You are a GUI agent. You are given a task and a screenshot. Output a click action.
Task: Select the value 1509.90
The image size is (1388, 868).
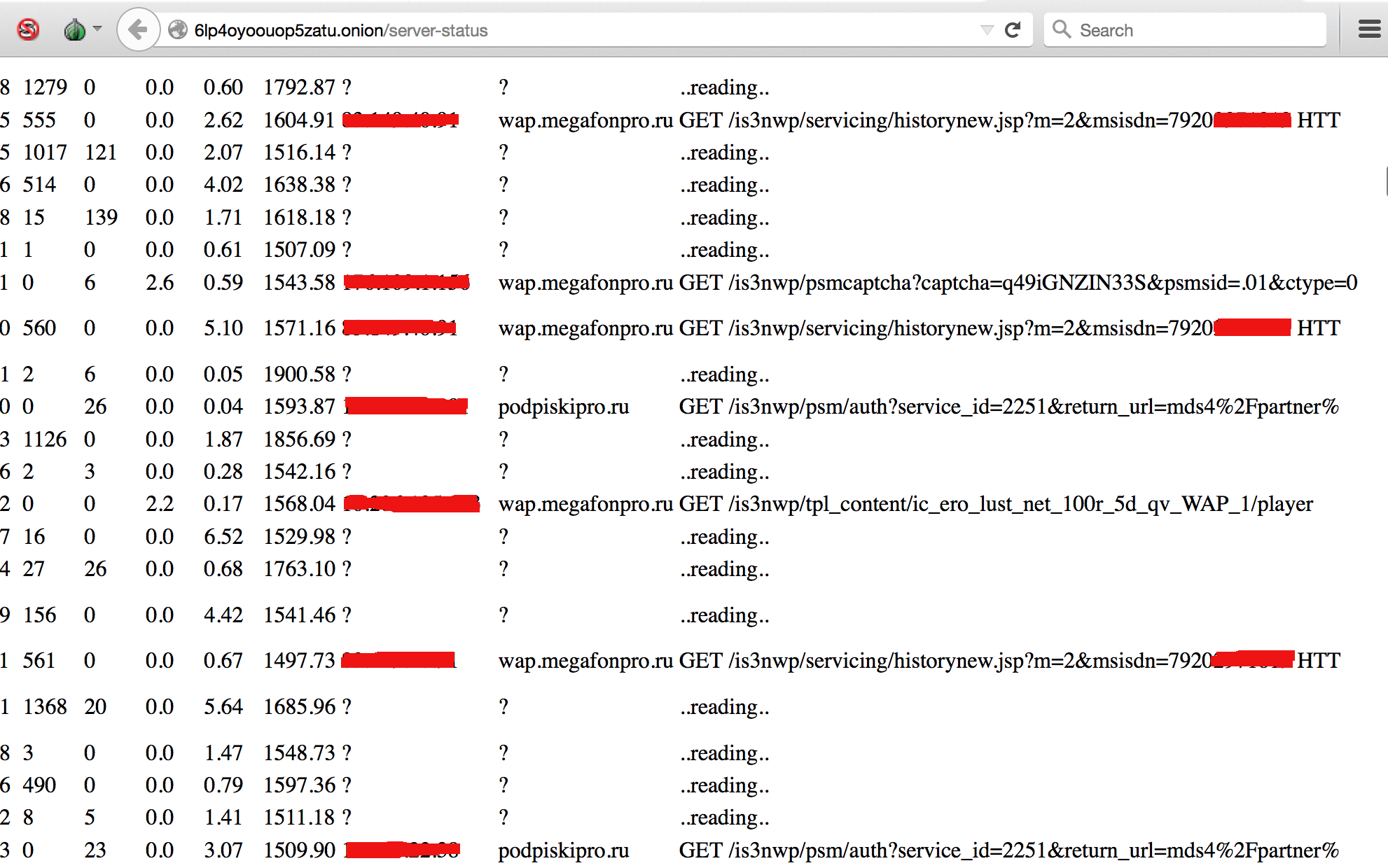pos(299,850)
